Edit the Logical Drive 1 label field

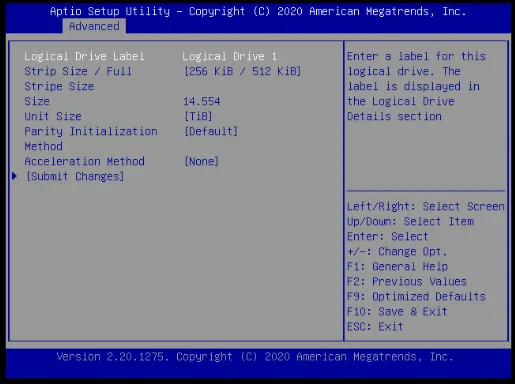pyautogui.click(x=229, y=56)
